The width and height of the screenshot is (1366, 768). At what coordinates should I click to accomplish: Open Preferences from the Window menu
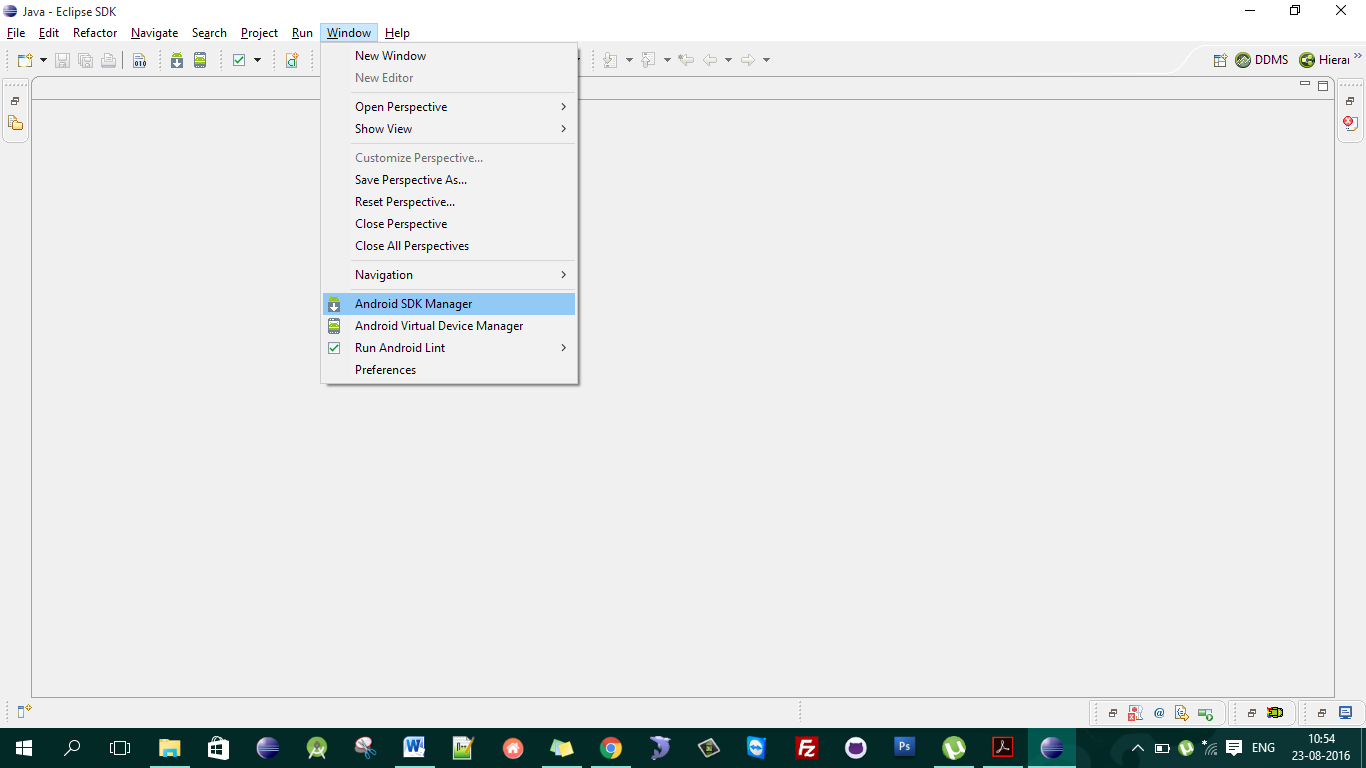pos(449,370)
